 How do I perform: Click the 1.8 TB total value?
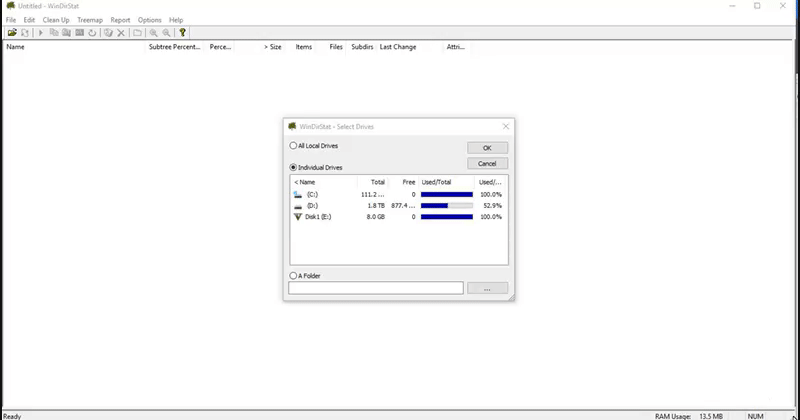[x=376, y=206]
